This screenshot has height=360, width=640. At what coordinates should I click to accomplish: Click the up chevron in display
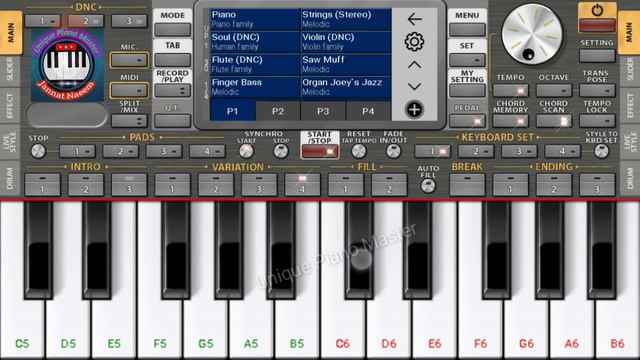(414, 65)
